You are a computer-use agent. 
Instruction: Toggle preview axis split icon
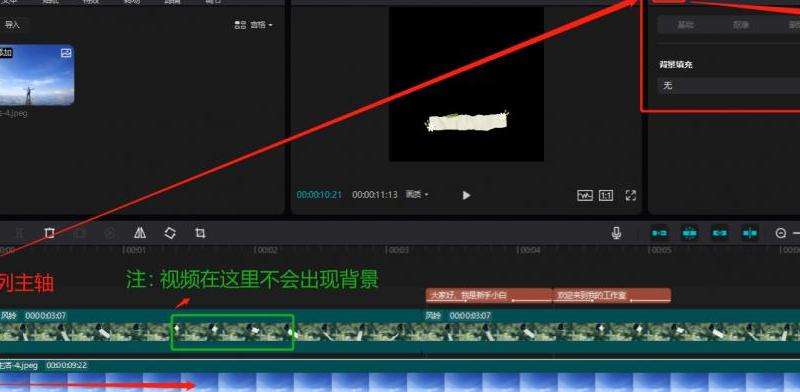750,233
